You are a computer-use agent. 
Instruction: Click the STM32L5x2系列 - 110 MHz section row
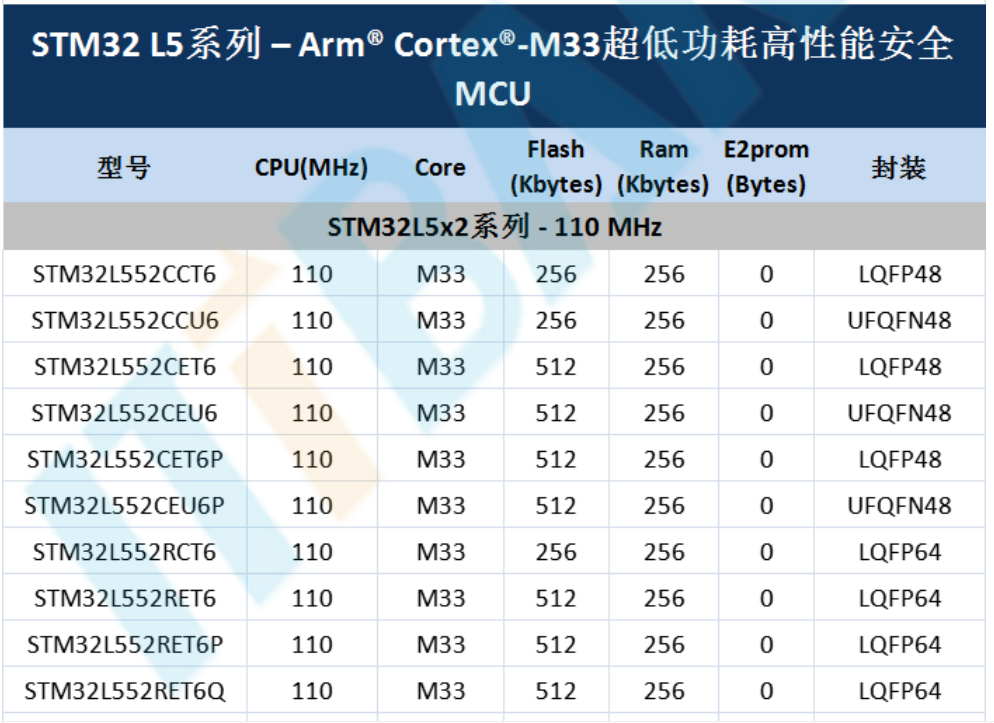point(494,226)
